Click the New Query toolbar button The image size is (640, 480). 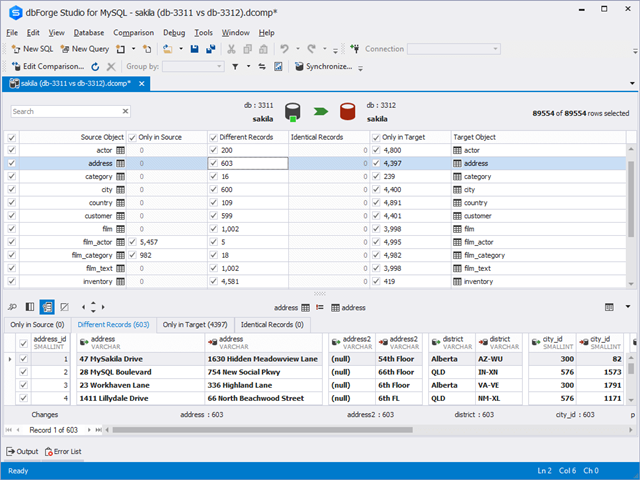tap(85, 48)
